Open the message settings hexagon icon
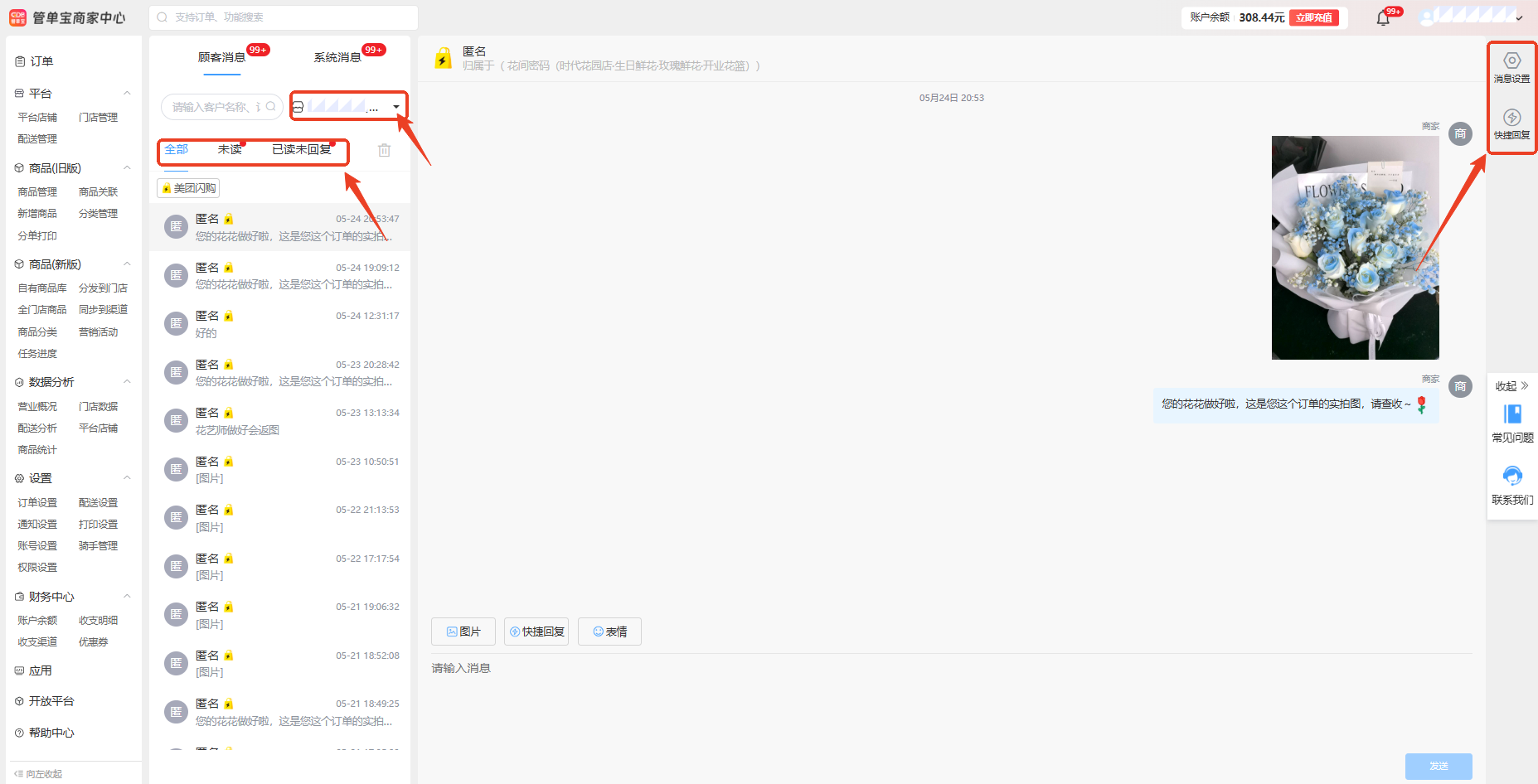1538x784 pixels. 1511,60
